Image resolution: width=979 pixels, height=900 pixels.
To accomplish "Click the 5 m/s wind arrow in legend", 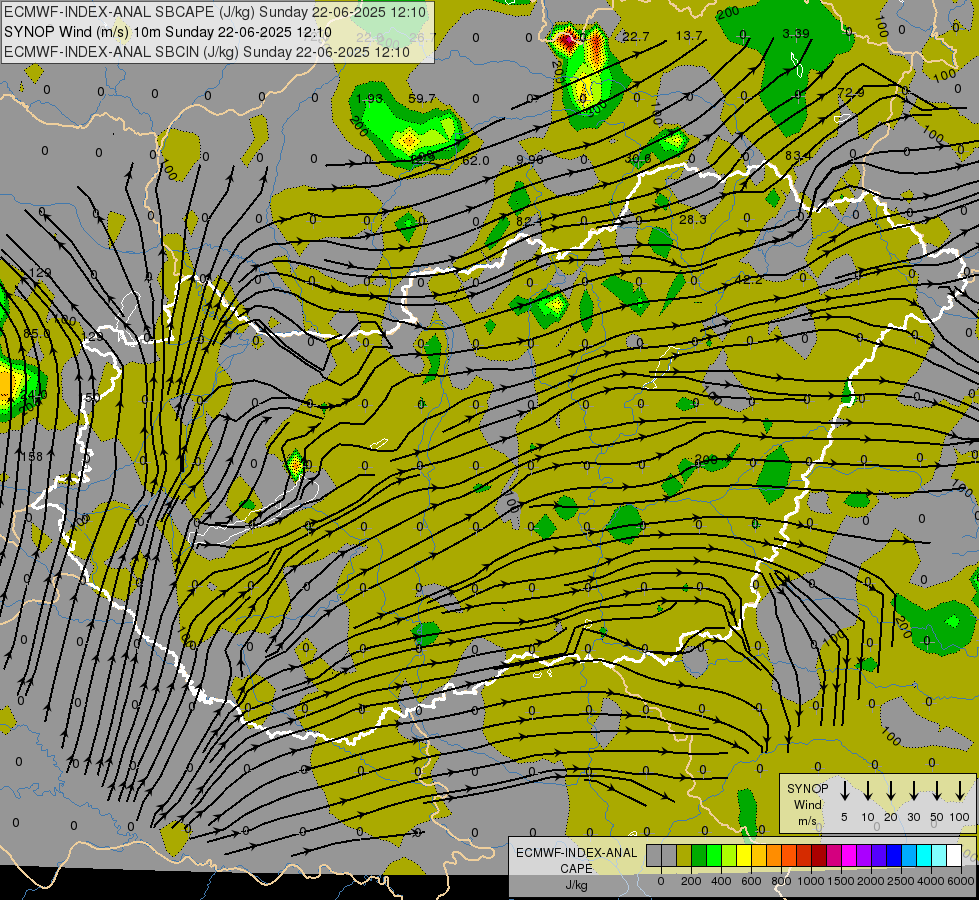I will [844, 791].
